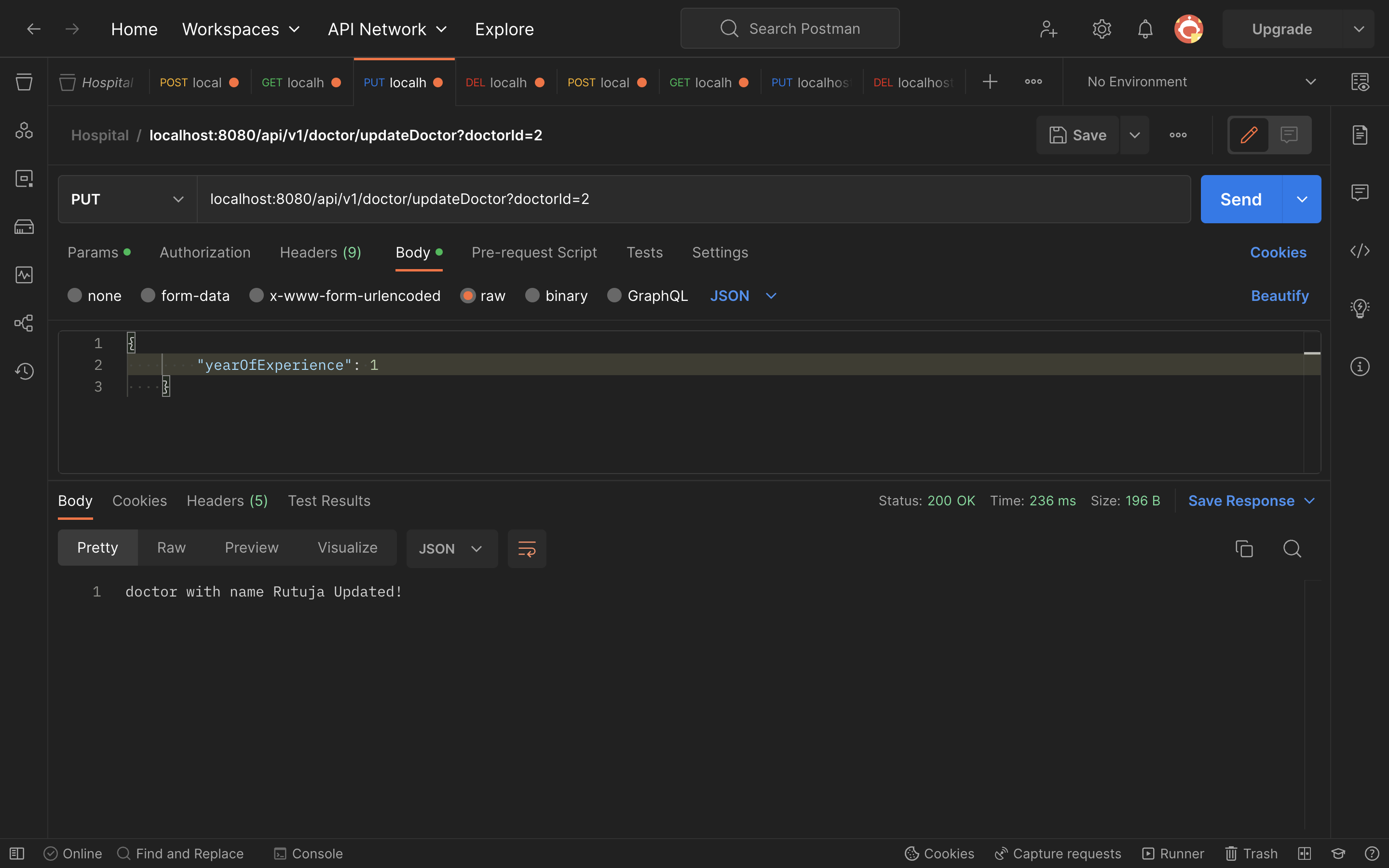Image resolution: width=1389 pixels, height=868 pixels.
Task: Open the APIs sidebar icon
Action: coord(24,130)
